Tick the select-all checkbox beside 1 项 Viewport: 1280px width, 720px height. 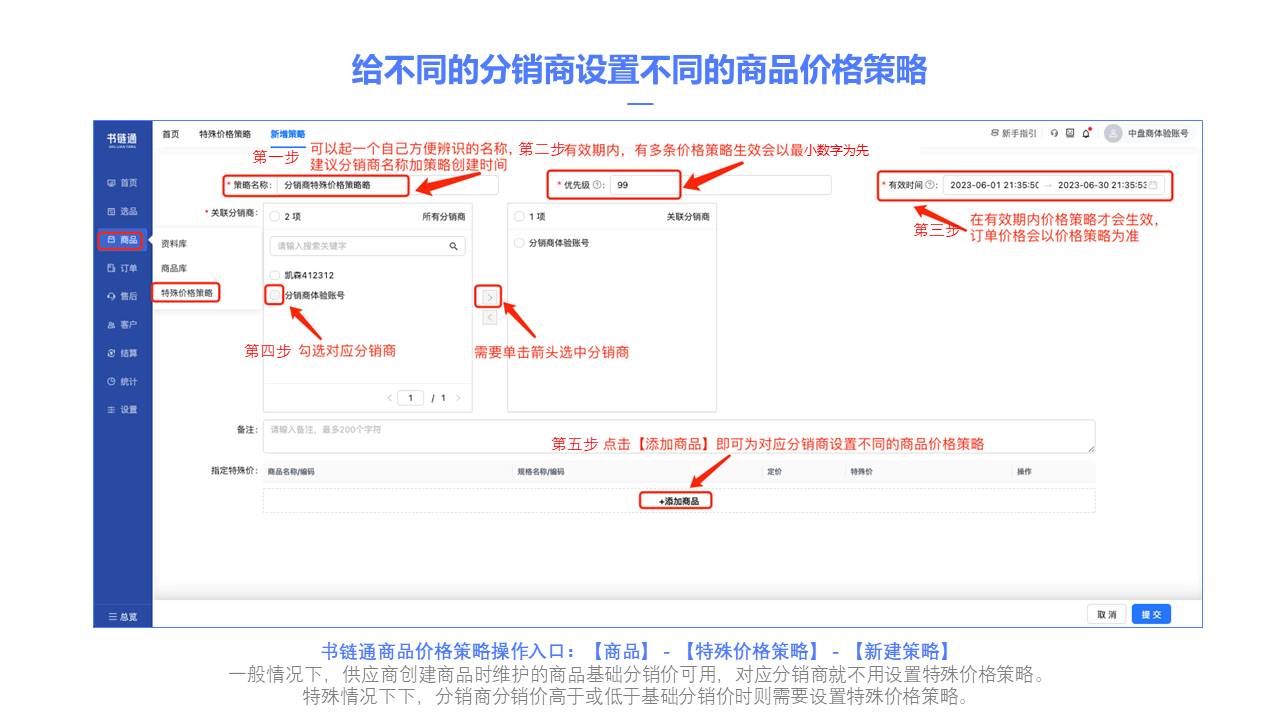[x=519, y=216]
